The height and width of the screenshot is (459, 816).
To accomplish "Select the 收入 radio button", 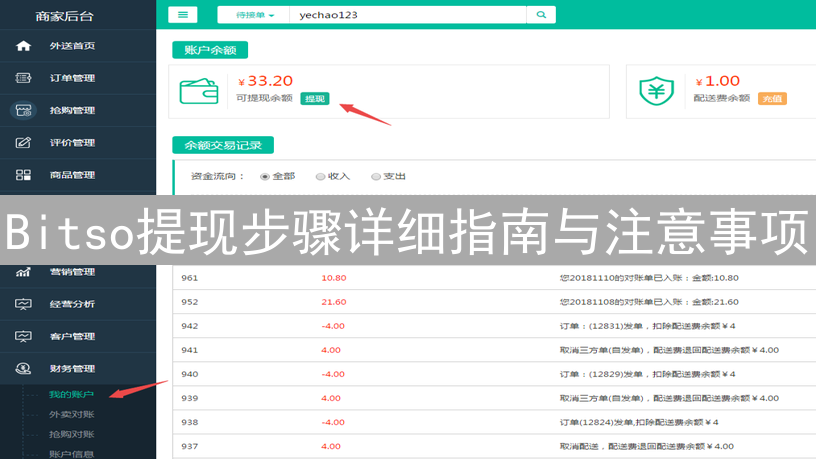I will click(320, 176).
